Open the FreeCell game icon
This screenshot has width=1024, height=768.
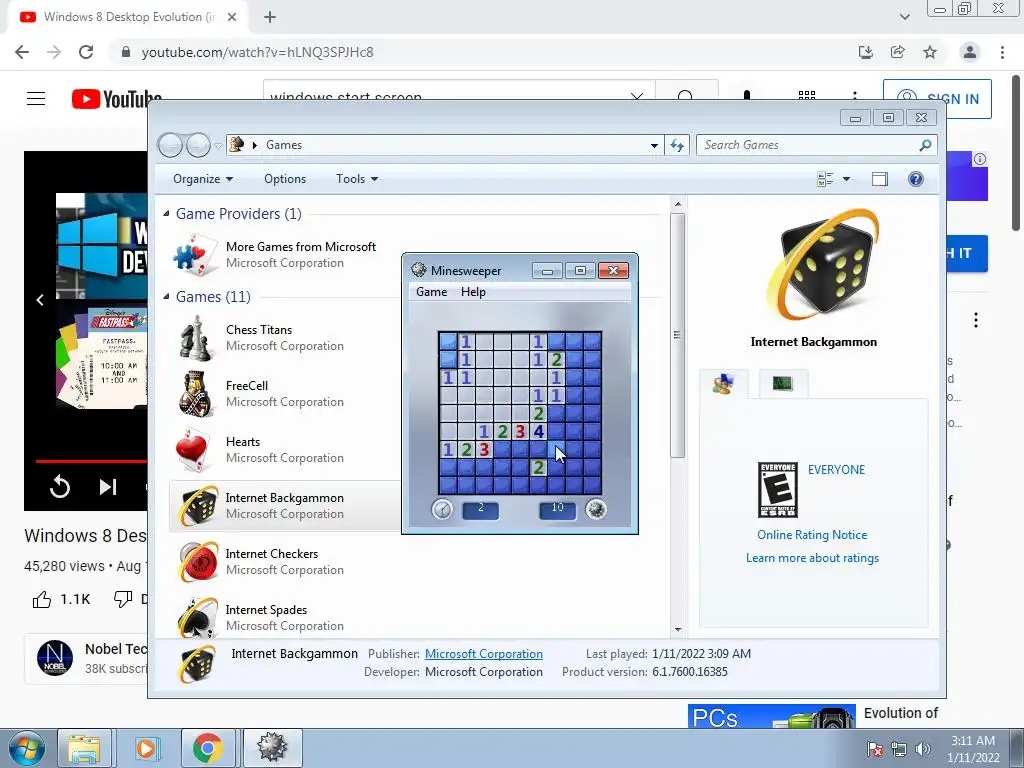point(197,394)
